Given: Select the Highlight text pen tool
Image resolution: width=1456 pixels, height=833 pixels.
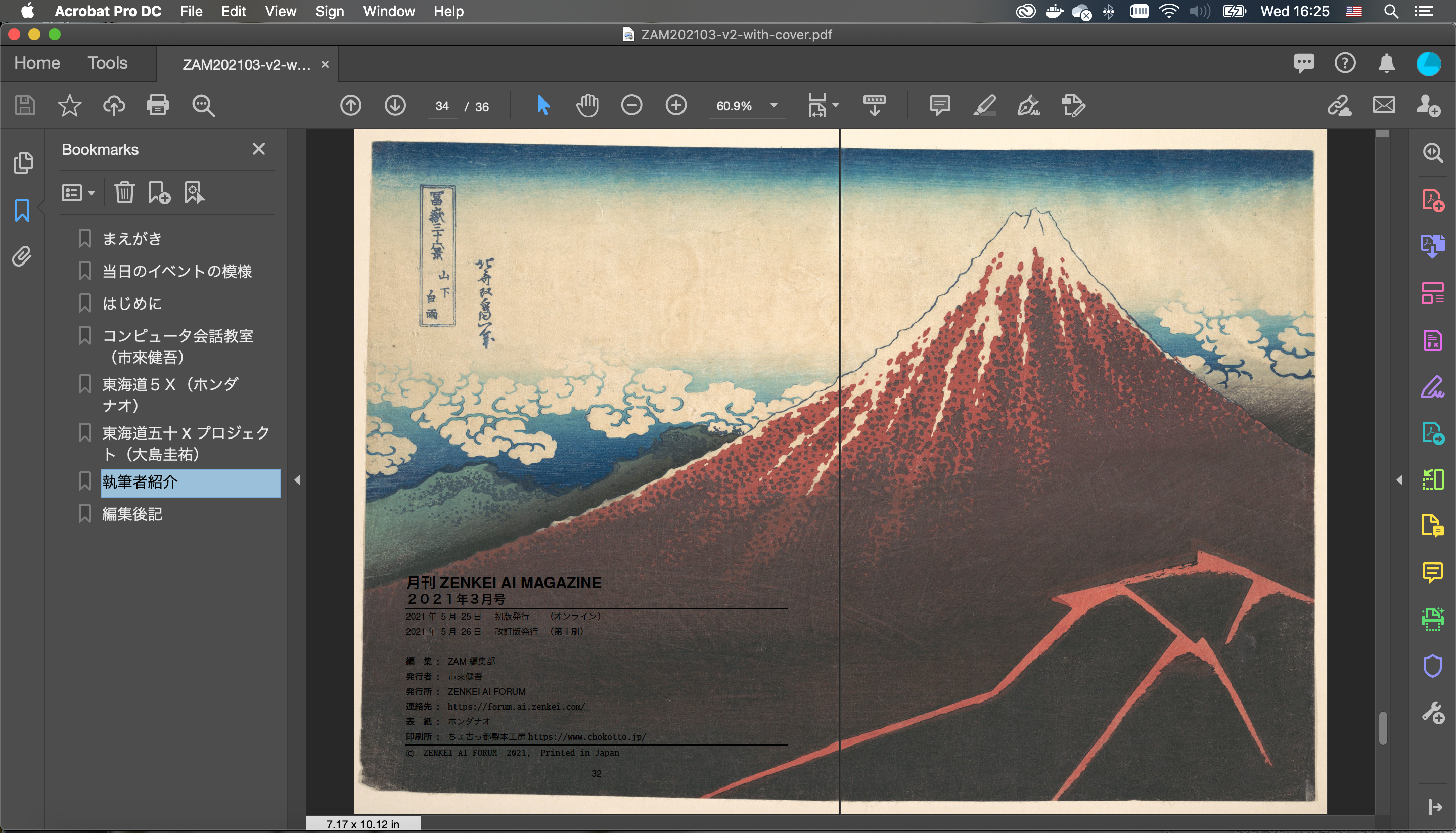Looking at the screenshot, I should (984, 106).
